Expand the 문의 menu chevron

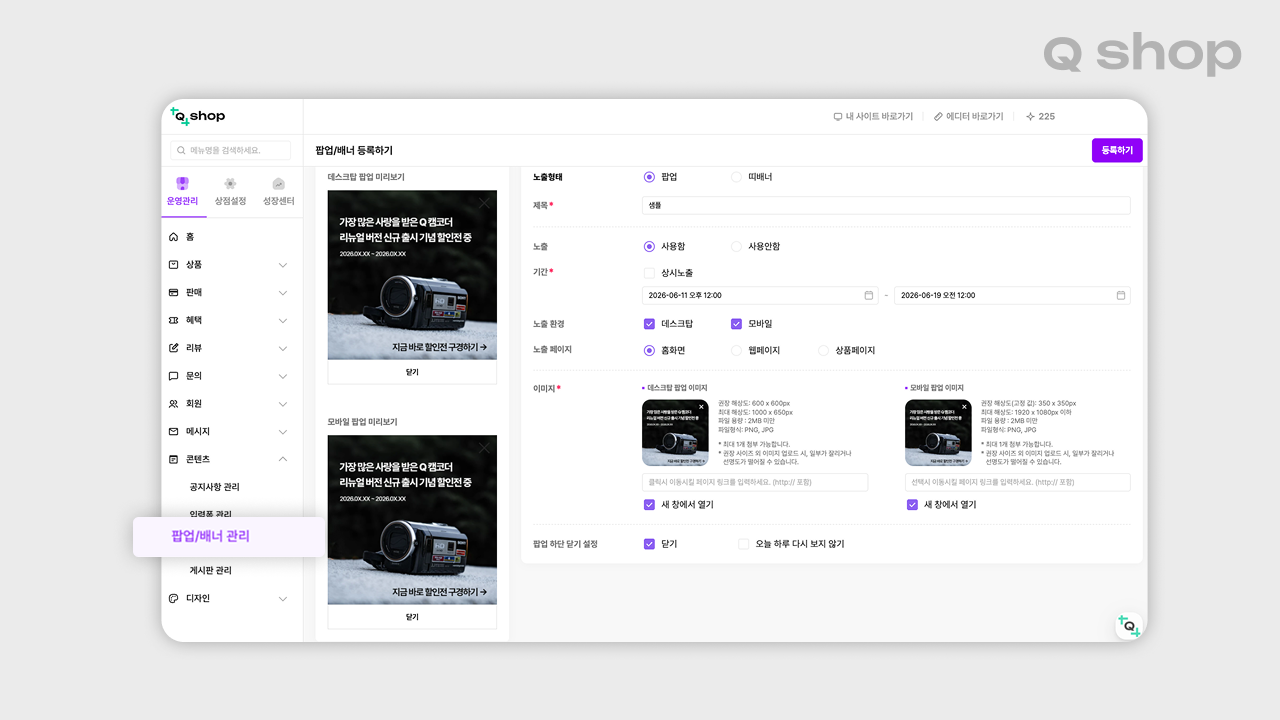(x=283, y=376)
